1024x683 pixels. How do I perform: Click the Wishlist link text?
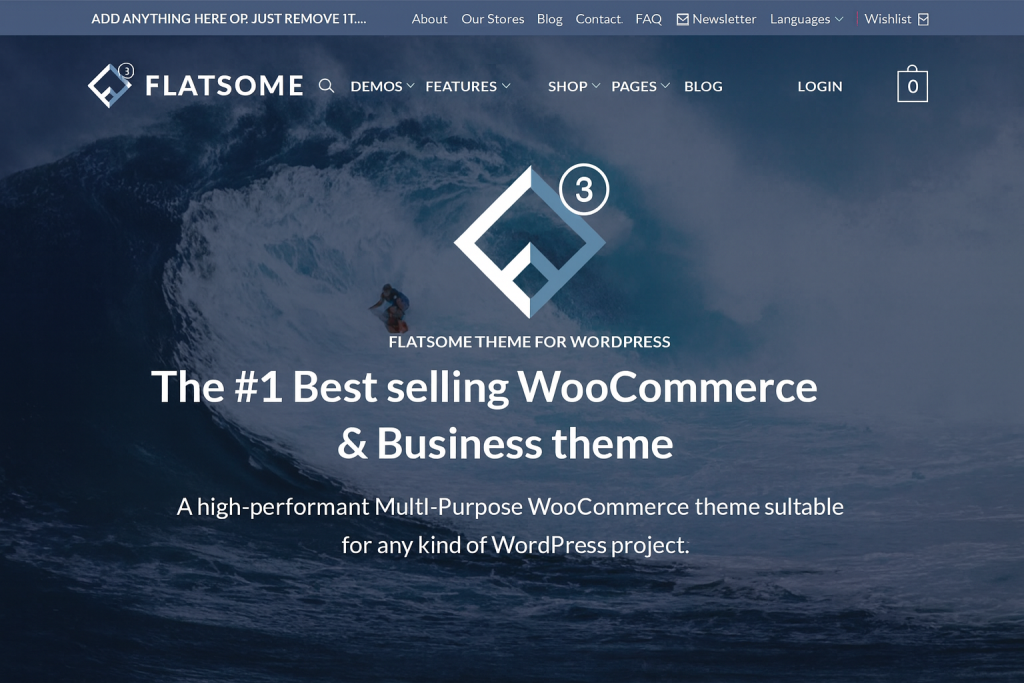tap(888, 19)
